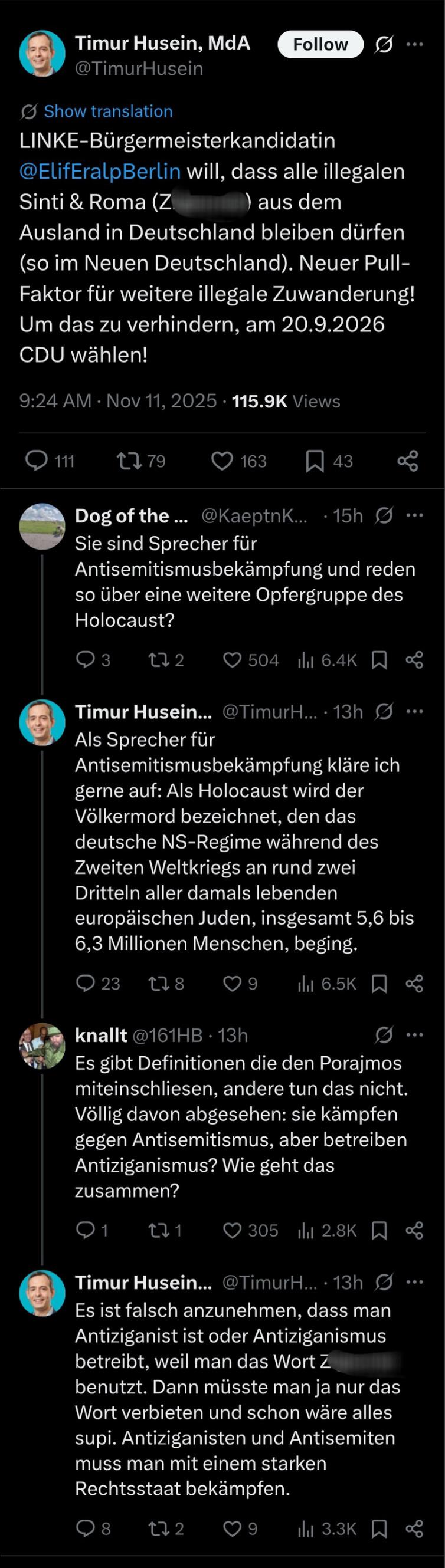Open the @ElifEralpBerlin mention link
The width and height of the screenshot is (445, 1568).
click(x=100, y=171)
